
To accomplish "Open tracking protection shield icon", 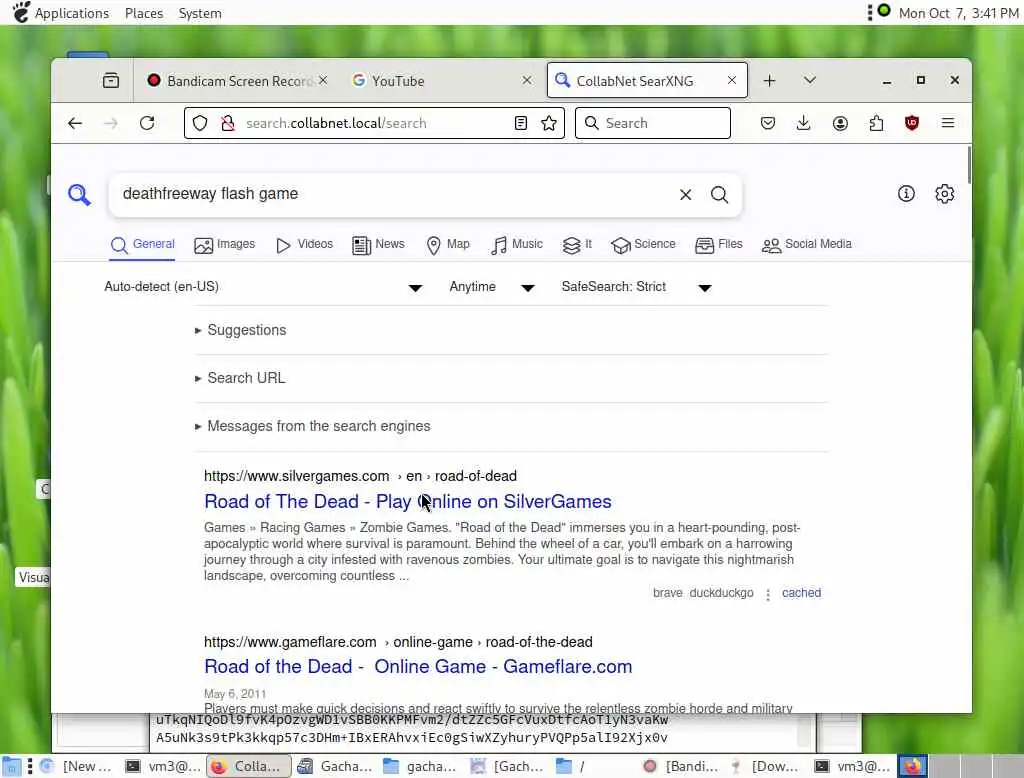I will coord(200,123).
